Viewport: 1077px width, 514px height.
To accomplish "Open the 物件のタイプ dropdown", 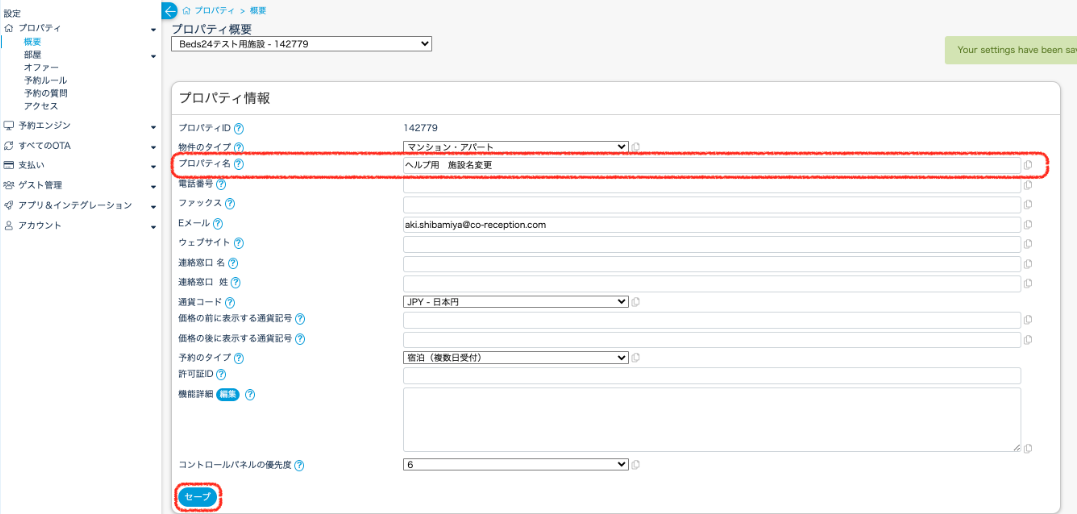I will [x=515, y=147].
